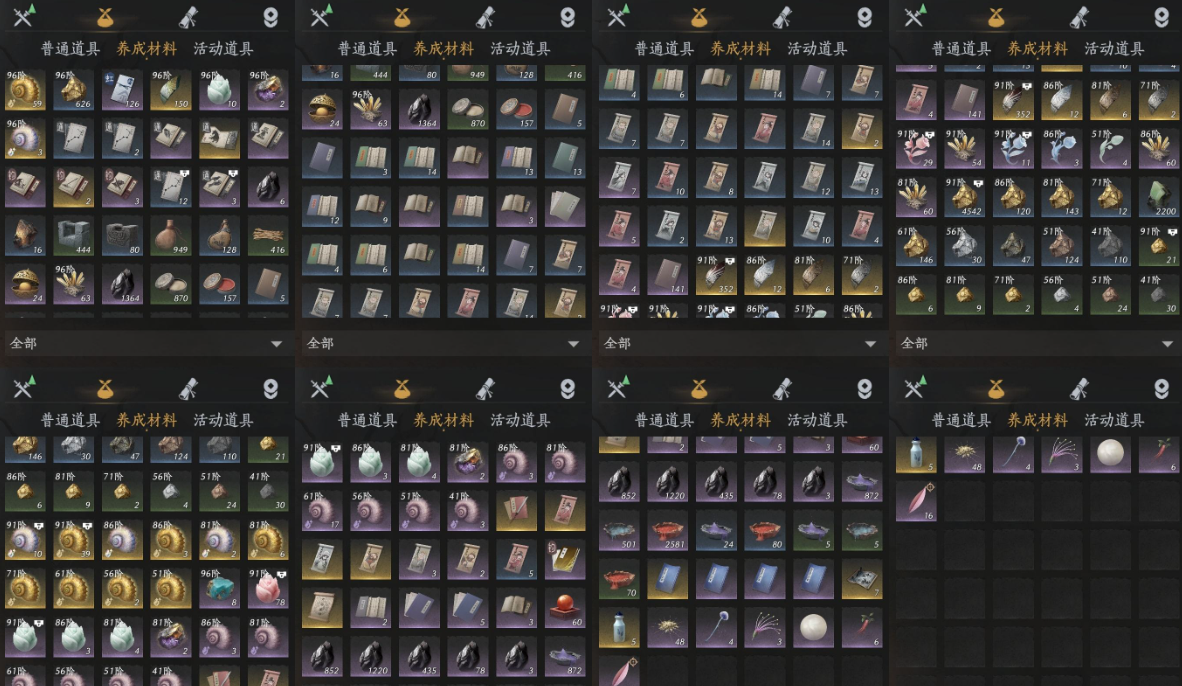1182x686 pixels.
Task: Choose the blue card item counting 126
Action: (121, 90)
